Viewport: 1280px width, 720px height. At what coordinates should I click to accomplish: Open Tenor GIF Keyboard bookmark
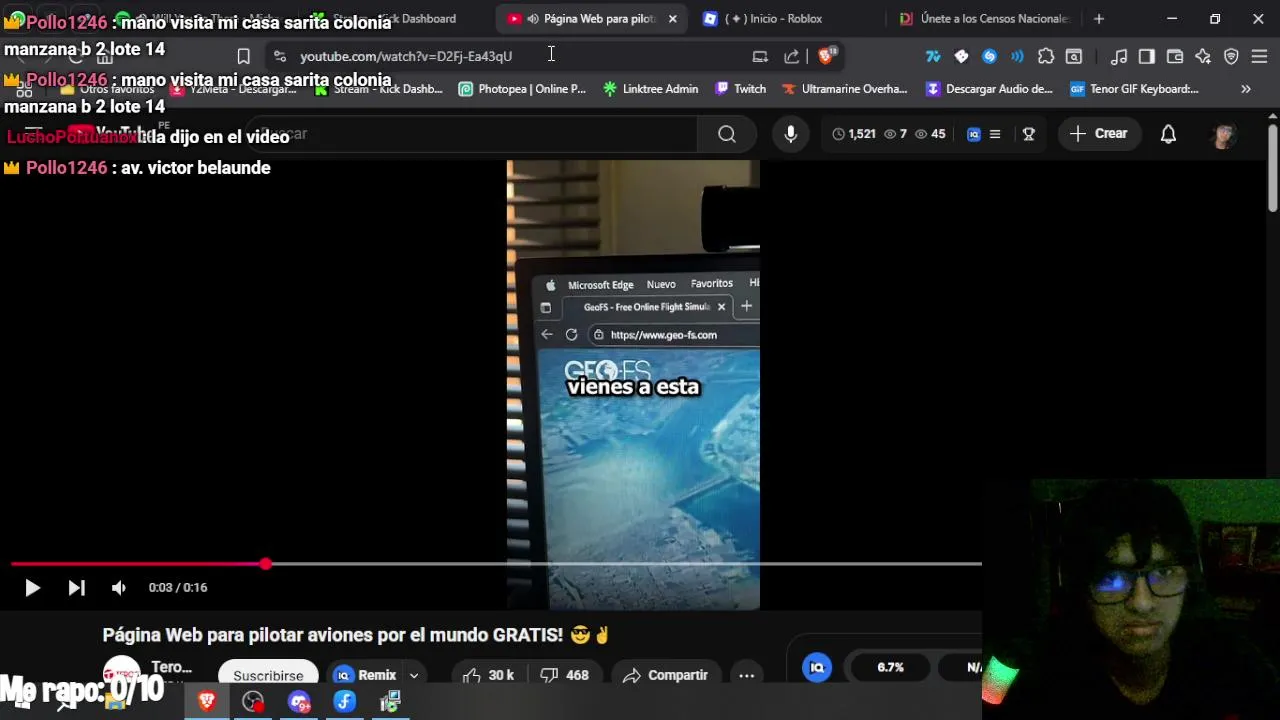[1134, 89]
